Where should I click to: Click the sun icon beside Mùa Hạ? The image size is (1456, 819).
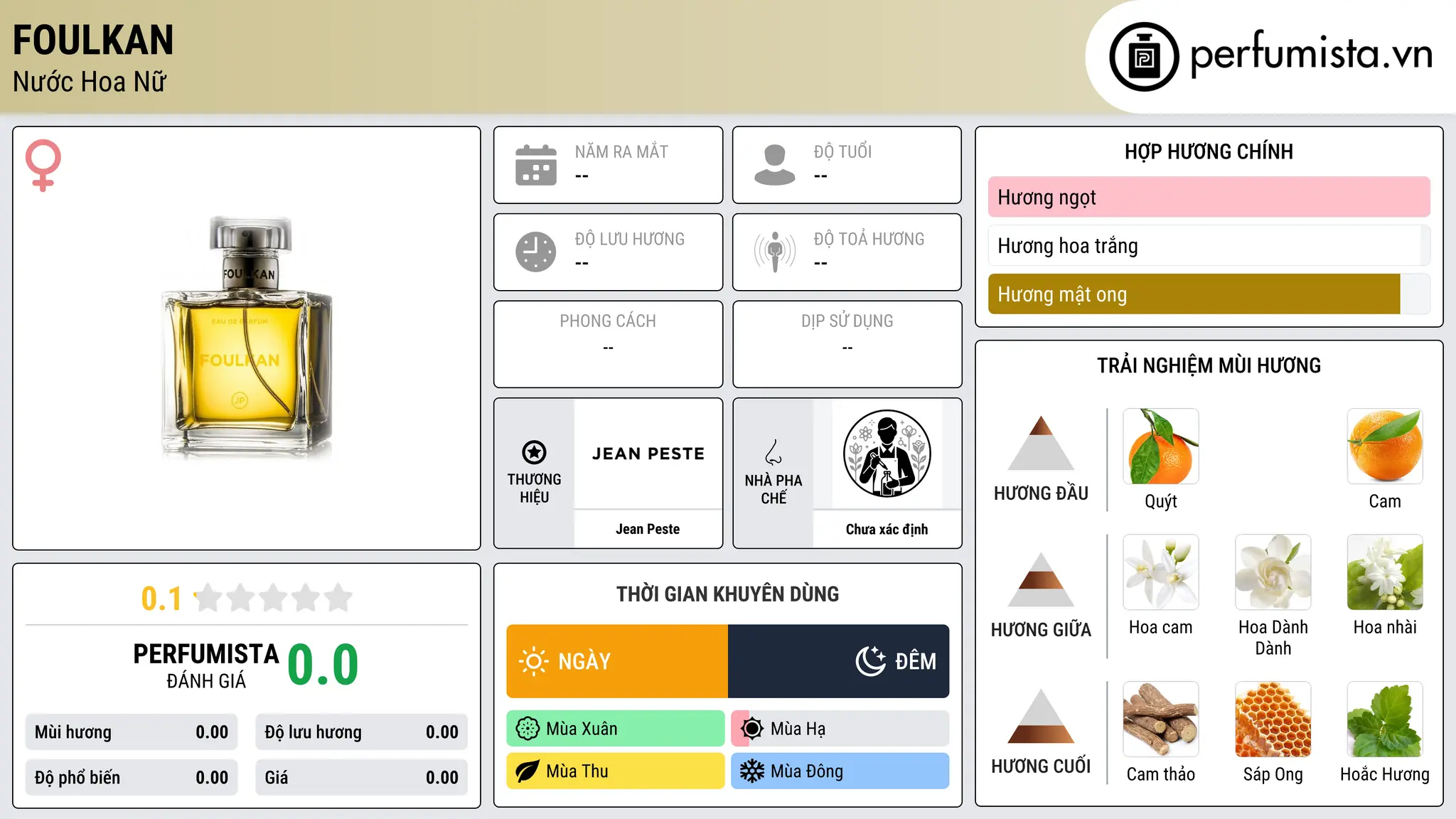point(752,729)
